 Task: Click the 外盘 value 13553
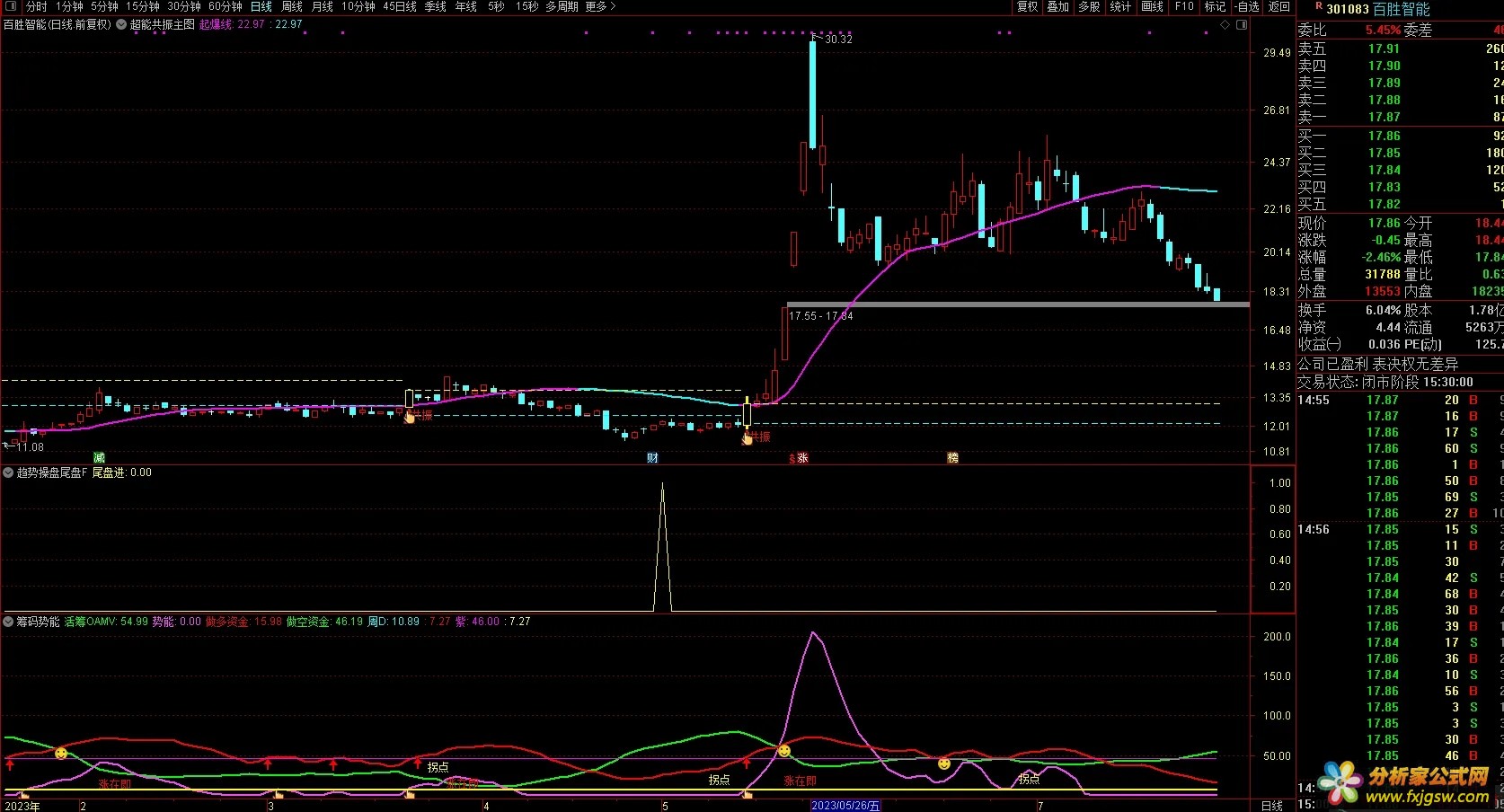coord(1383,292)
